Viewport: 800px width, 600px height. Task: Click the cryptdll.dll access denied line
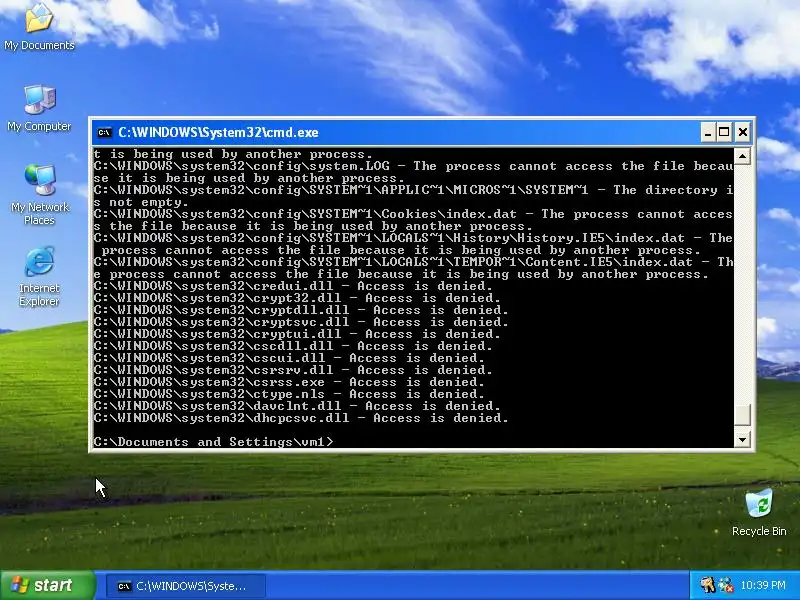point(301,310)
